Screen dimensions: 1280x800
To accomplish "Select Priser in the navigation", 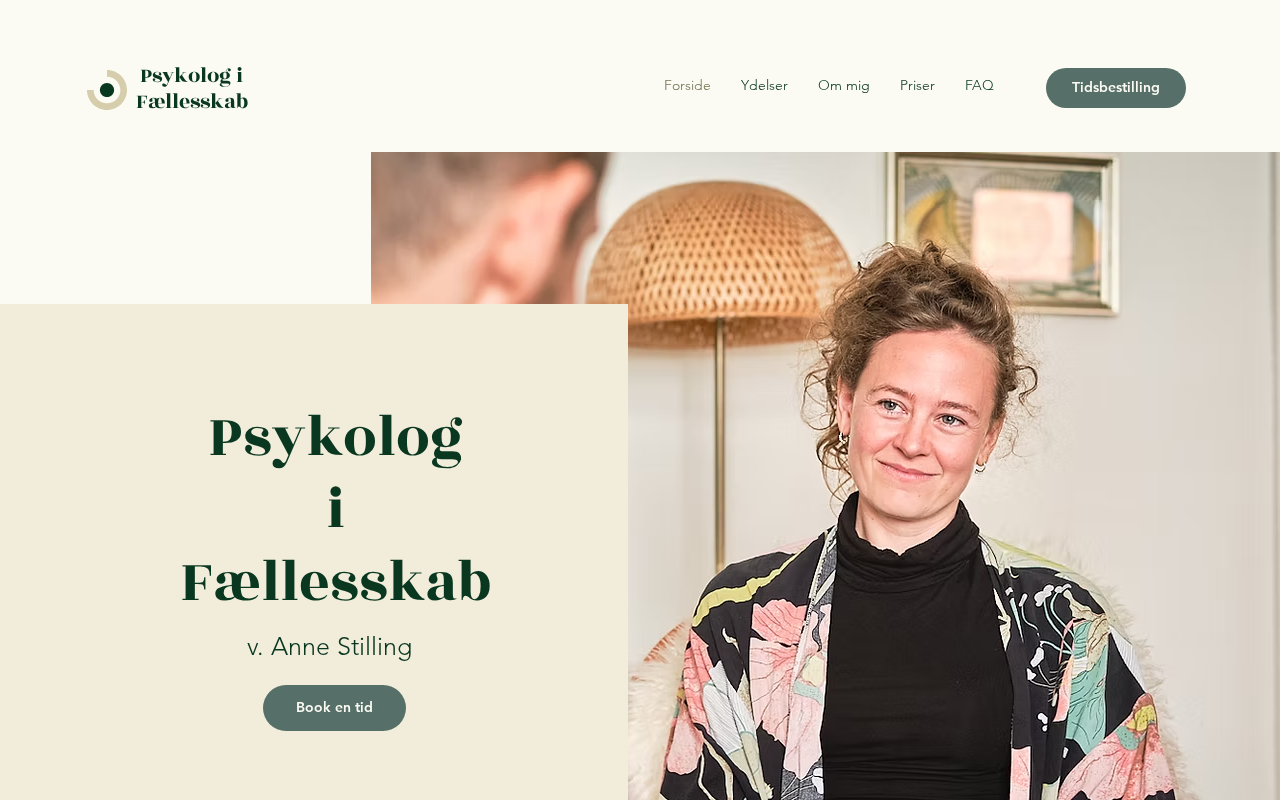I will tap(917, 86).
